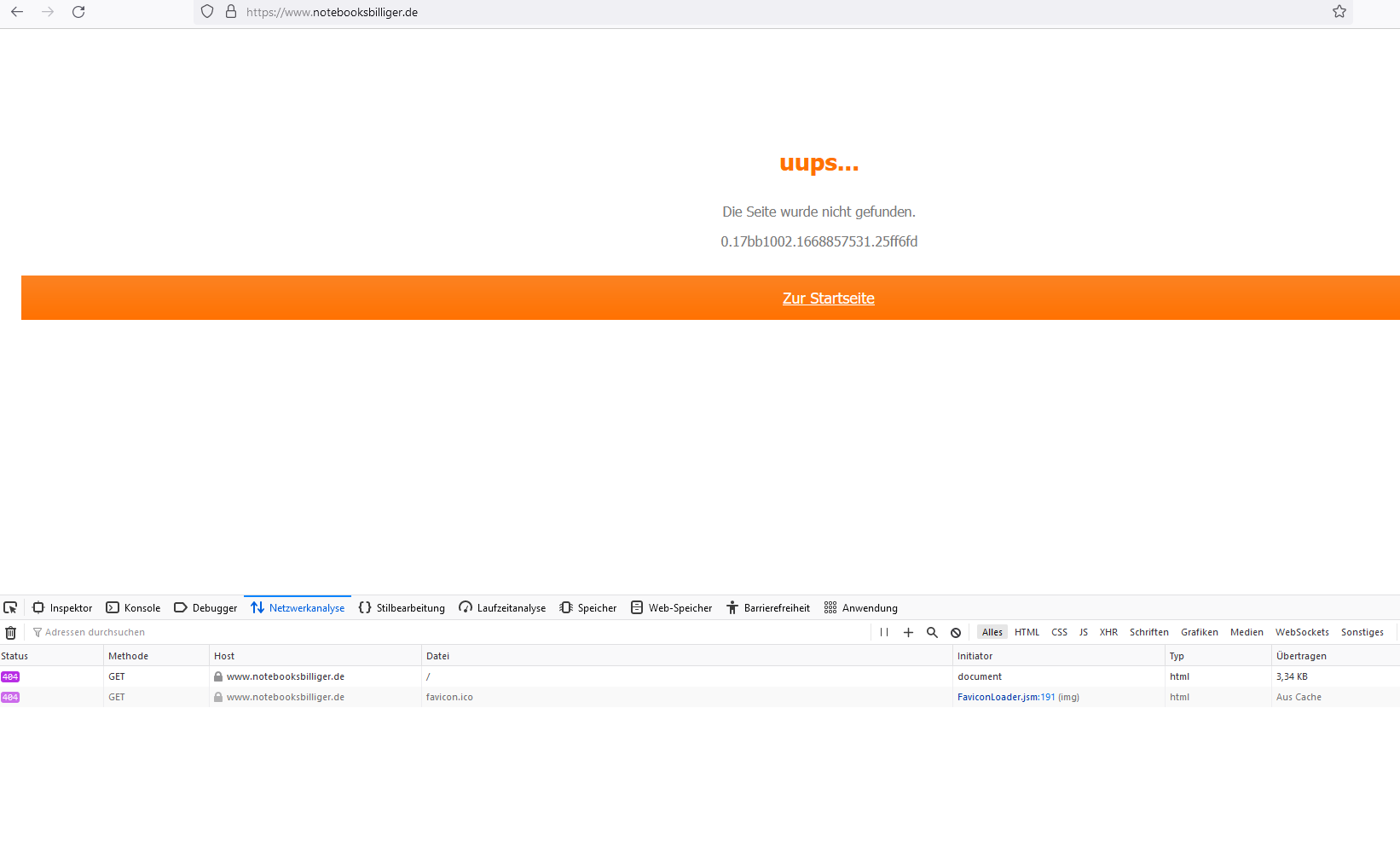Reload the page

tap(78, 12)
